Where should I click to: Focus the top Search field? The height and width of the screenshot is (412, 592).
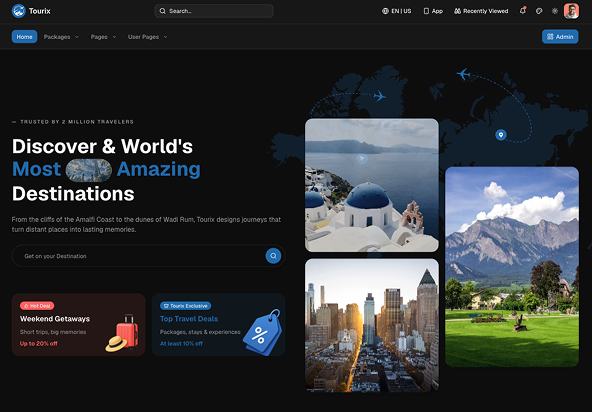[214, 11]
